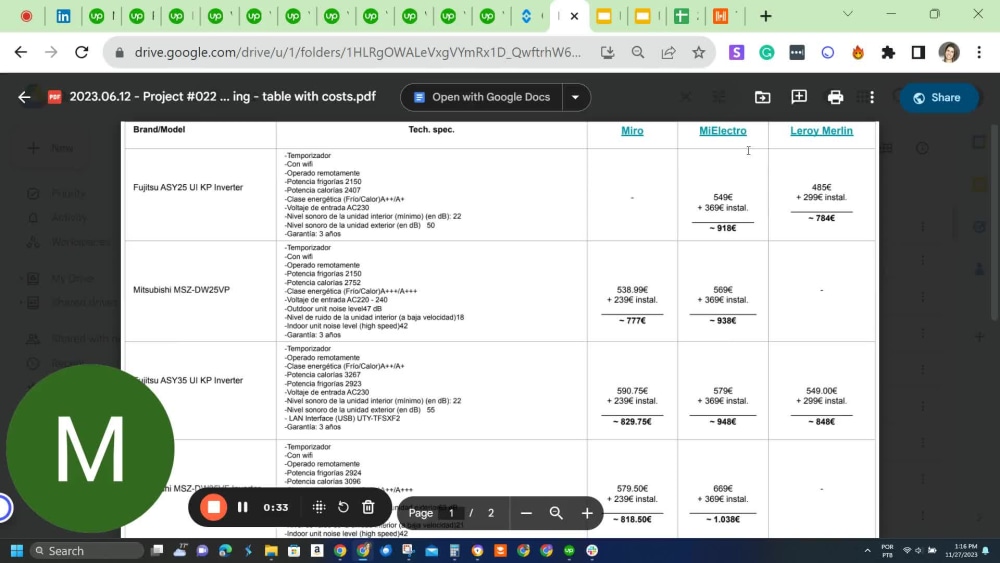Screen dimensions: 1000x563
Task: Reset zoom with the magnifier icon
Action: coord(556,513)
